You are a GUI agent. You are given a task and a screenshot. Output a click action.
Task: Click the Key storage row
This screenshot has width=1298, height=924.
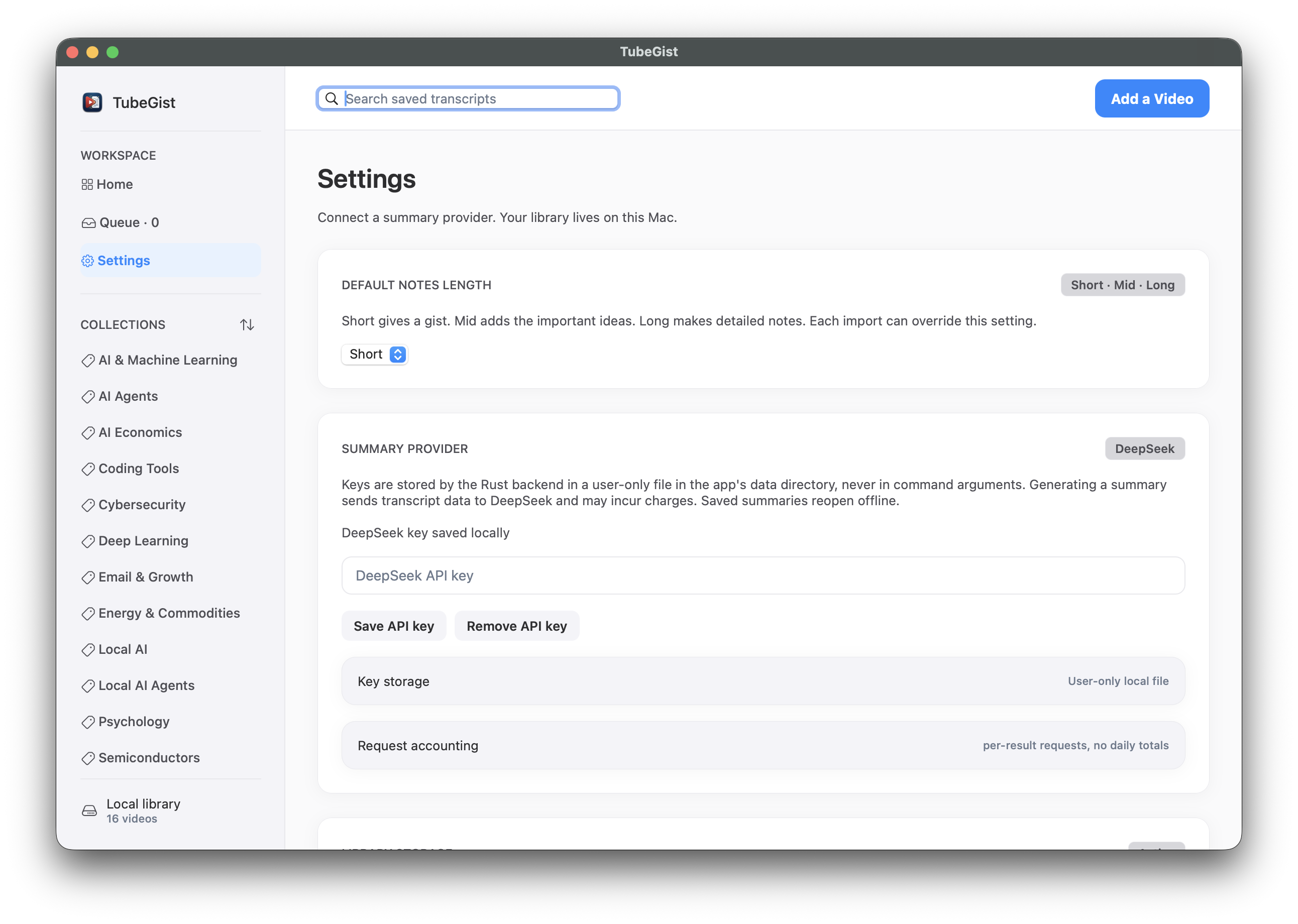click(x=763, y=681)
